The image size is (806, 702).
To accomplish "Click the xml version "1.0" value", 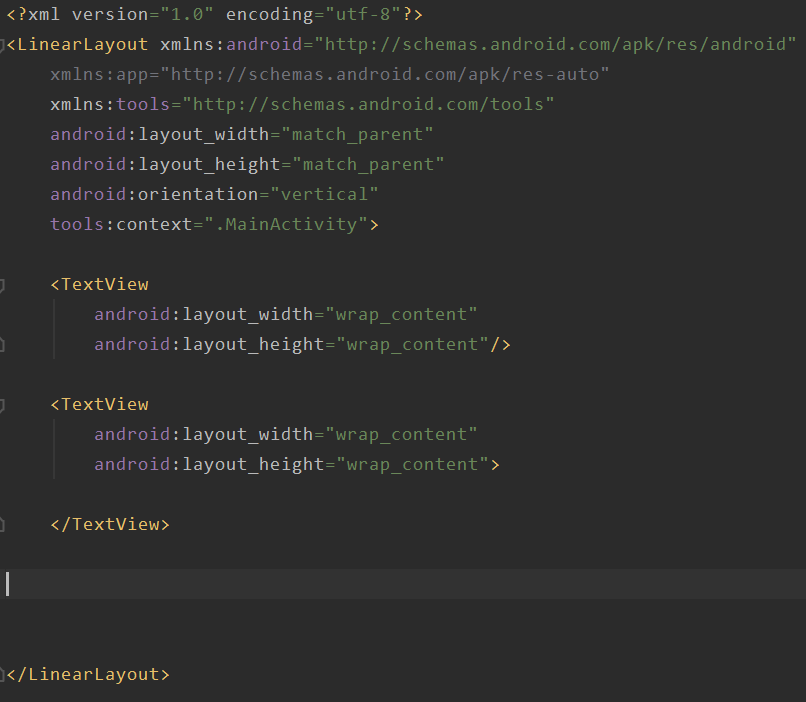I will [x=187, y=14].
